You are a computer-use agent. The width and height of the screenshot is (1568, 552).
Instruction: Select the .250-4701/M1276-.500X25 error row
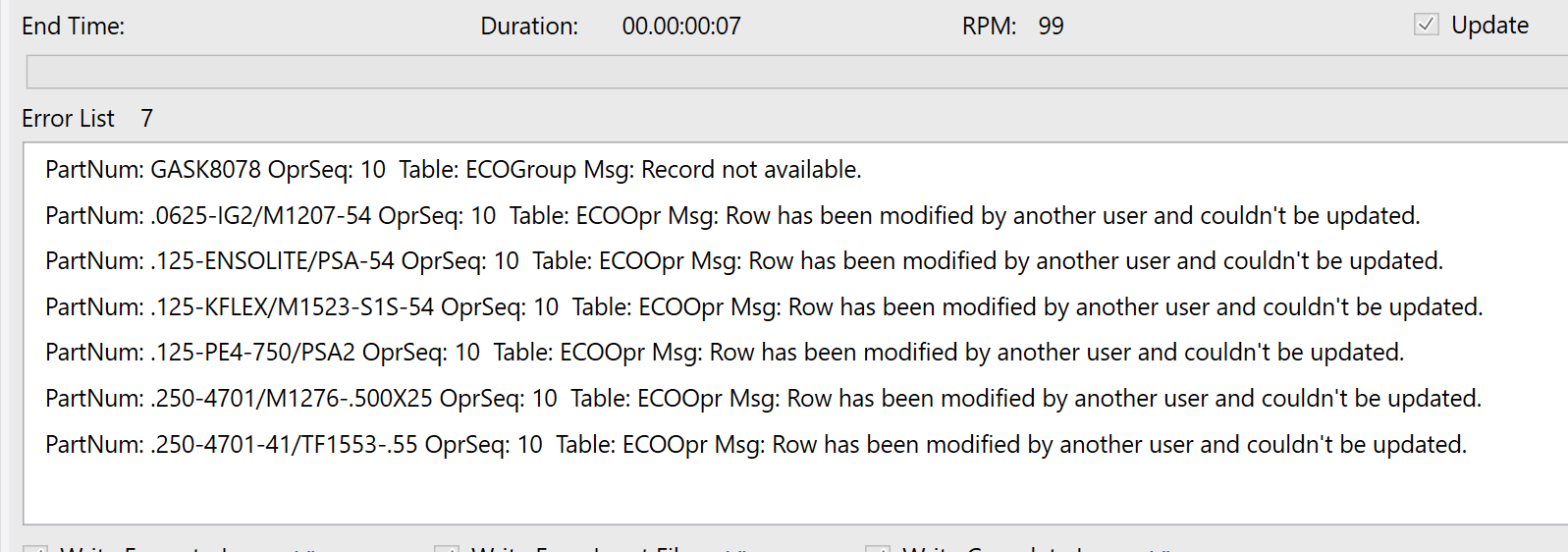tap(764, 399)
